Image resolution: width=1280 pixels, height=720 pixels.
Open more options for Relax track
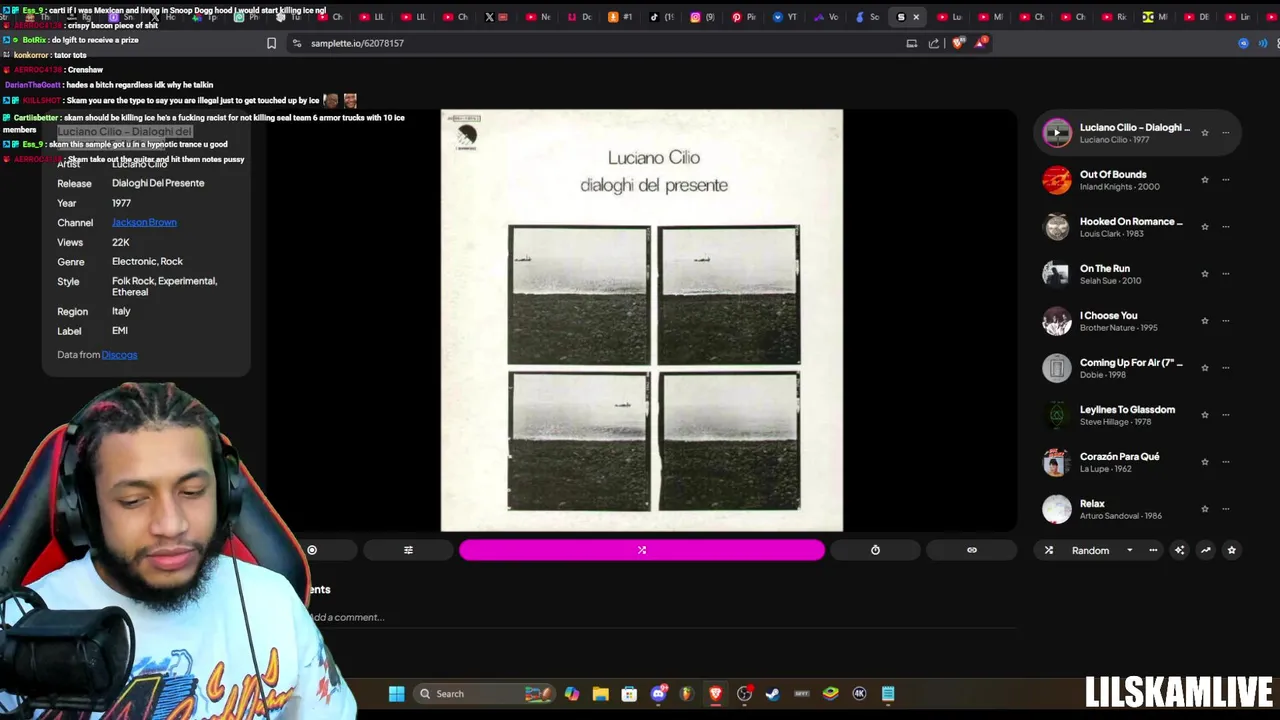click(1226, 509)
